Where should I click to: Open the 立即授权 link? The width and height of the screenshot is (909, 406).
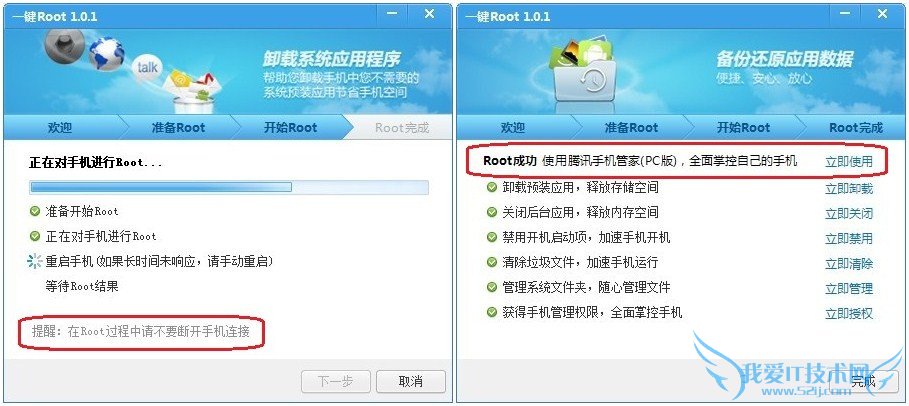coord(849,314)
